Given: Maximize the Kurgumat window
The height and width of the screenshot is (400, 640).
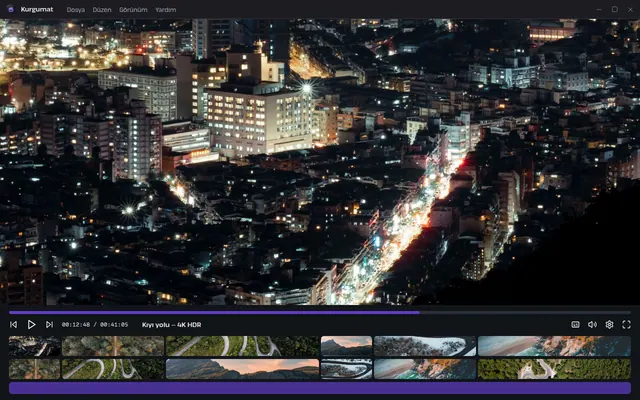Looking at the screenshot, I should click(615, 9).
